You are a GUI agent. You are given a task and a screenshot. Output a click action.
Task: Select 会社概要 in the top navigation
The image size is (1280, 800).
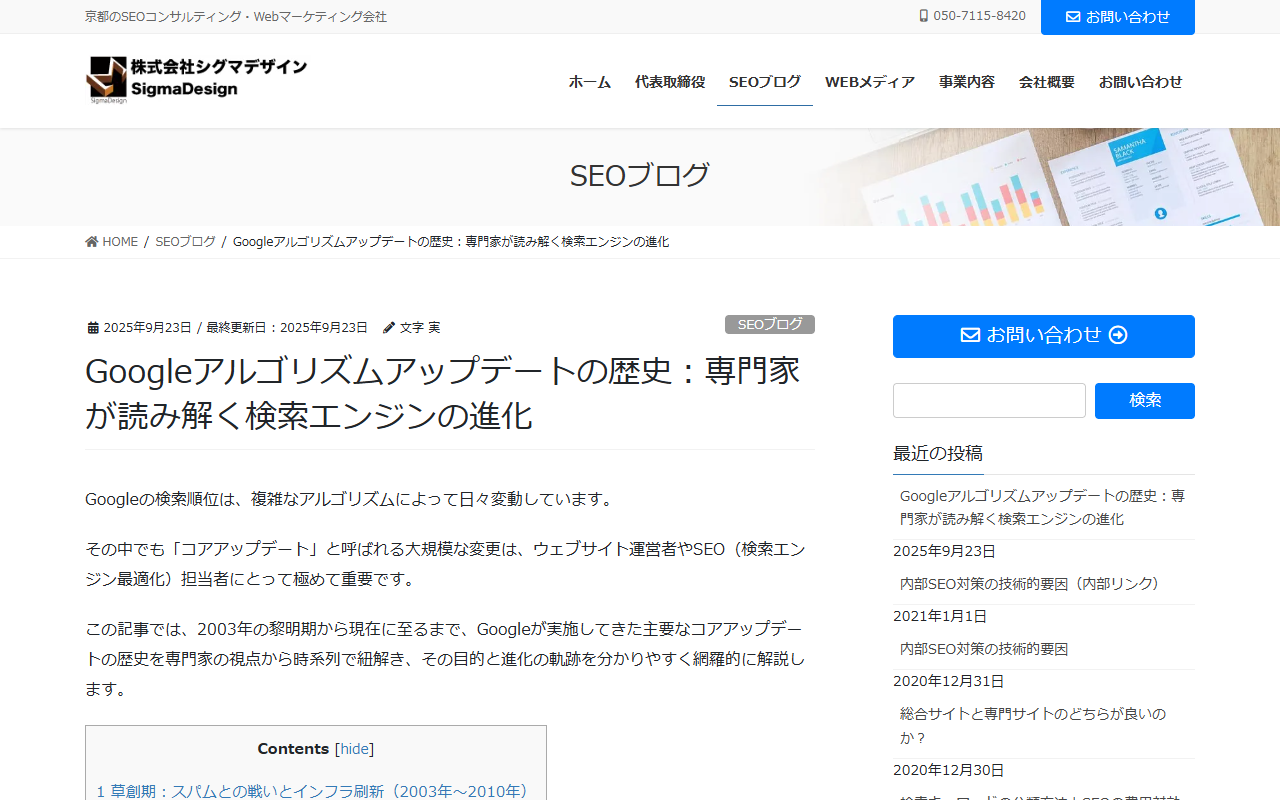pos(1046,82)
